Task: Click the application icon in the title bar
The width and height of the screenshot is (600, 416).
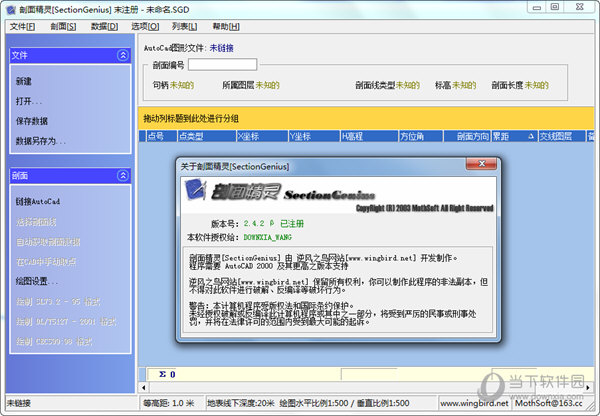Action: click(11, 10)
